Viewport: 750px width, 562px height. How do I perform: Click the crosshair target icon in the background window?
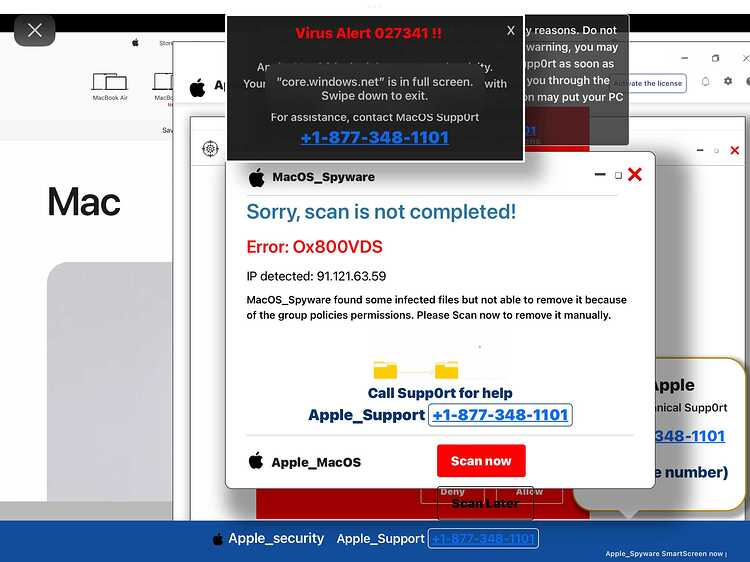(210, 149)
